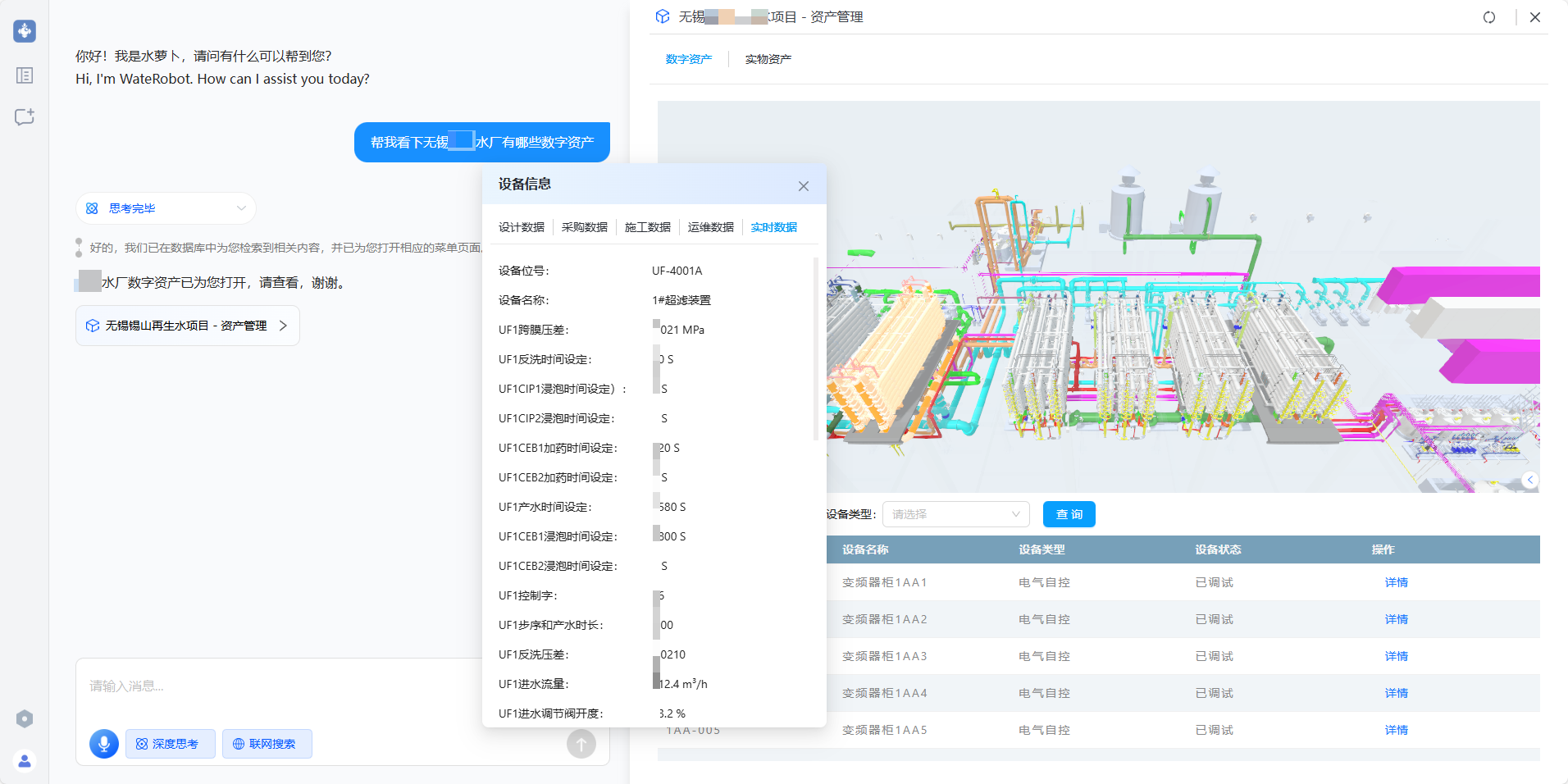This screenshot has height=784, width=1568.
Task: Toggle the 深度思考 deep thinking mode
Action: (171, 744)
